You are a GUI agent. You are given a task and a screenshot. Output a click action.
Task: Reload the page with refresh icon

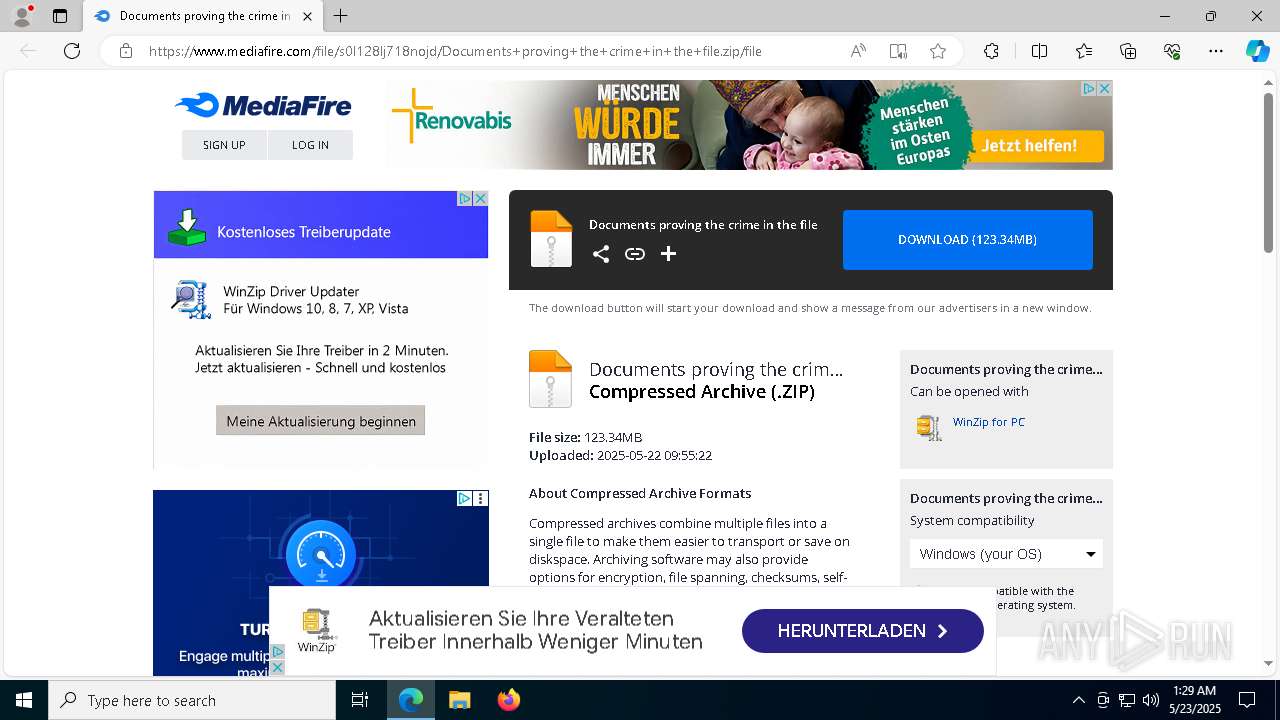tap(72, 51)
